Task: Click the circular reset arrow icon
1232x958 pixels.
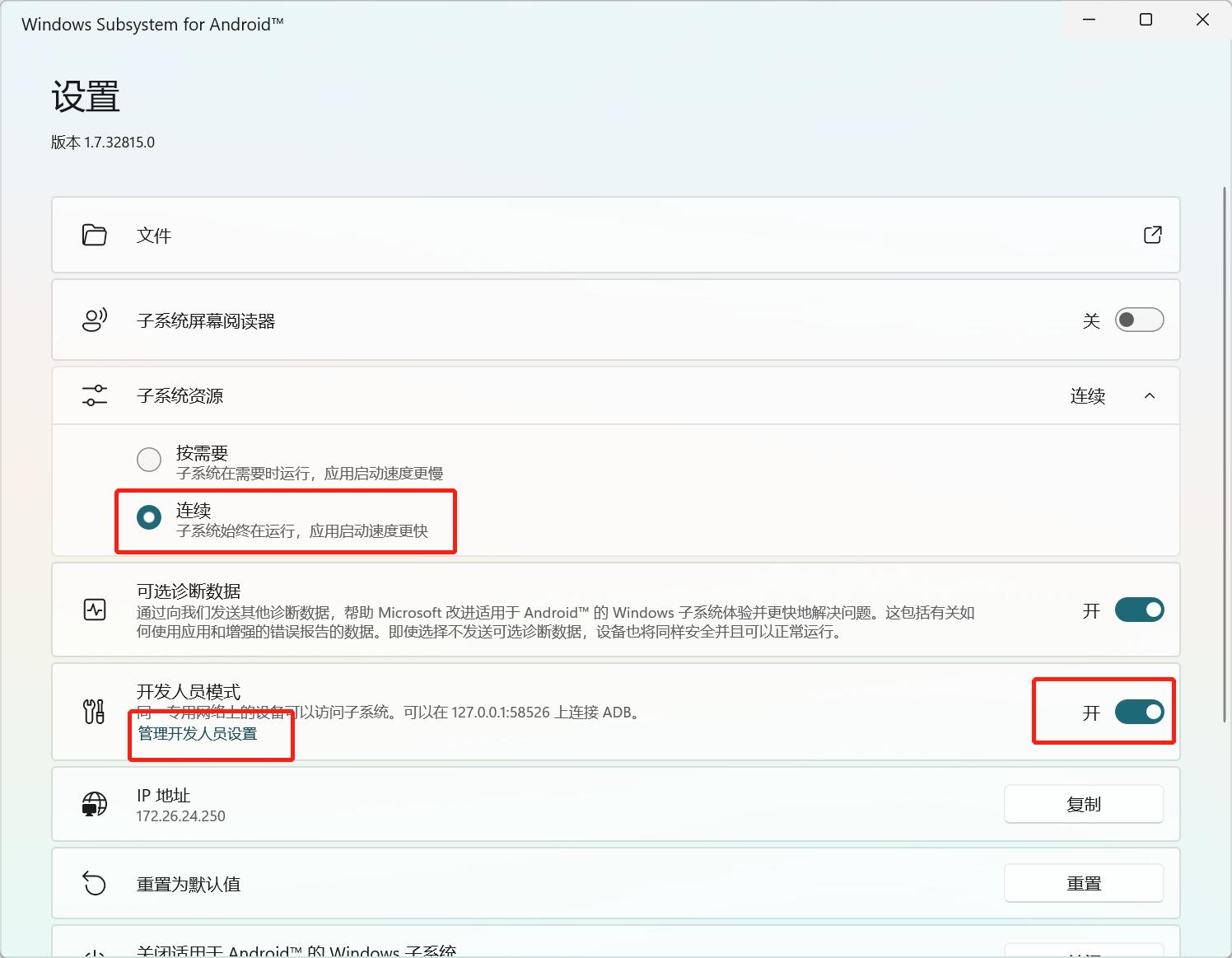Action: coord(94,883)
